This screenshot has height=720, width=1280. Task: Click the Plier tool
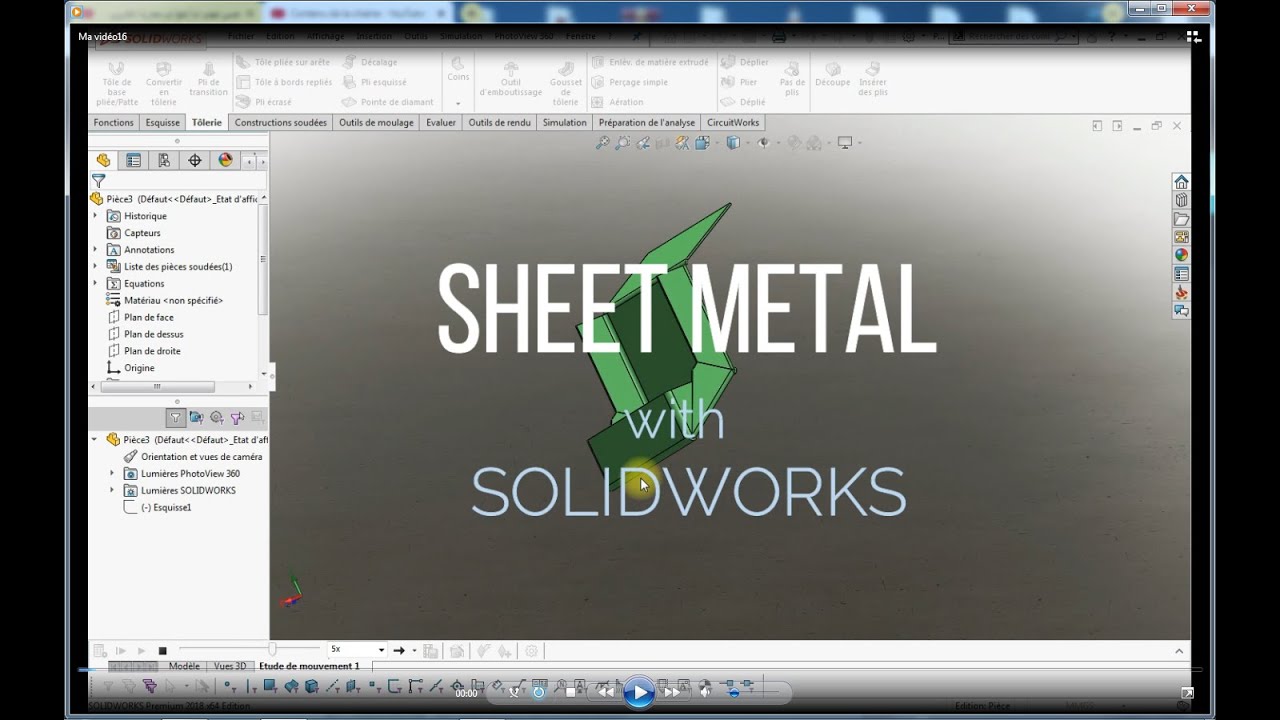(x=740, y=82)
